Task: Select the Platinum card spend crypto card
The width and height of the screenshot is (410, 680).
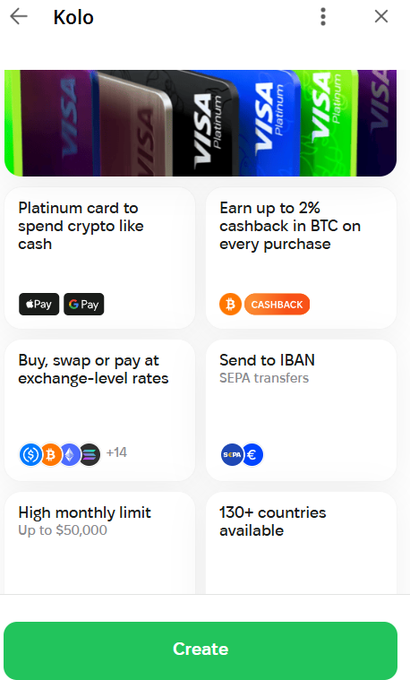Action: click(99, 258)
